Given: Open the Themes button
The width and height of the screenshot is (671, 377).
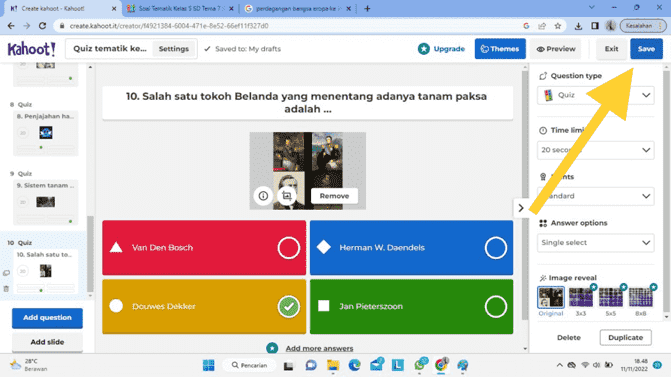Looking at the screenshot, I should (x=500, y=49).
